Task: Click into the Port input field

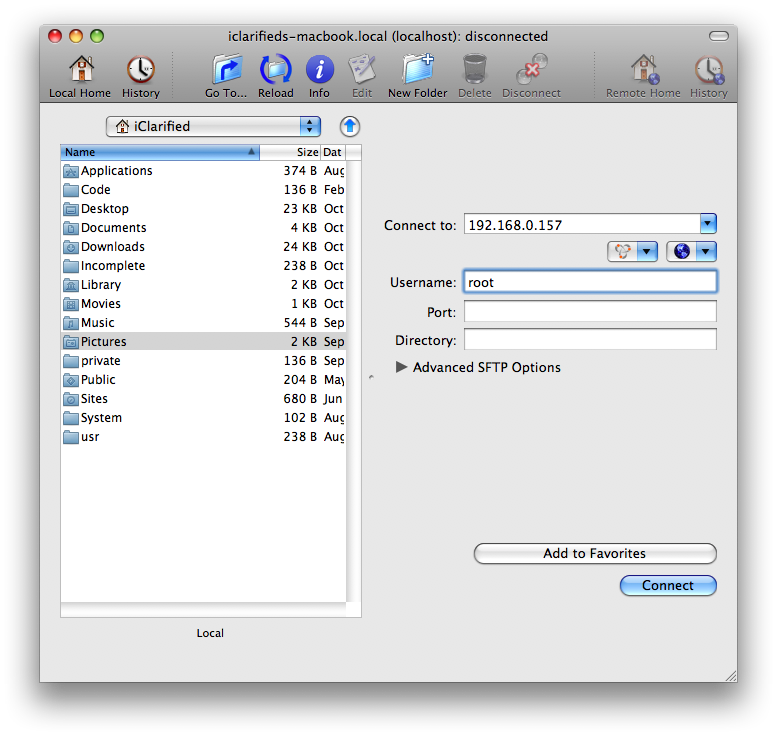Action: coord(590,312)
